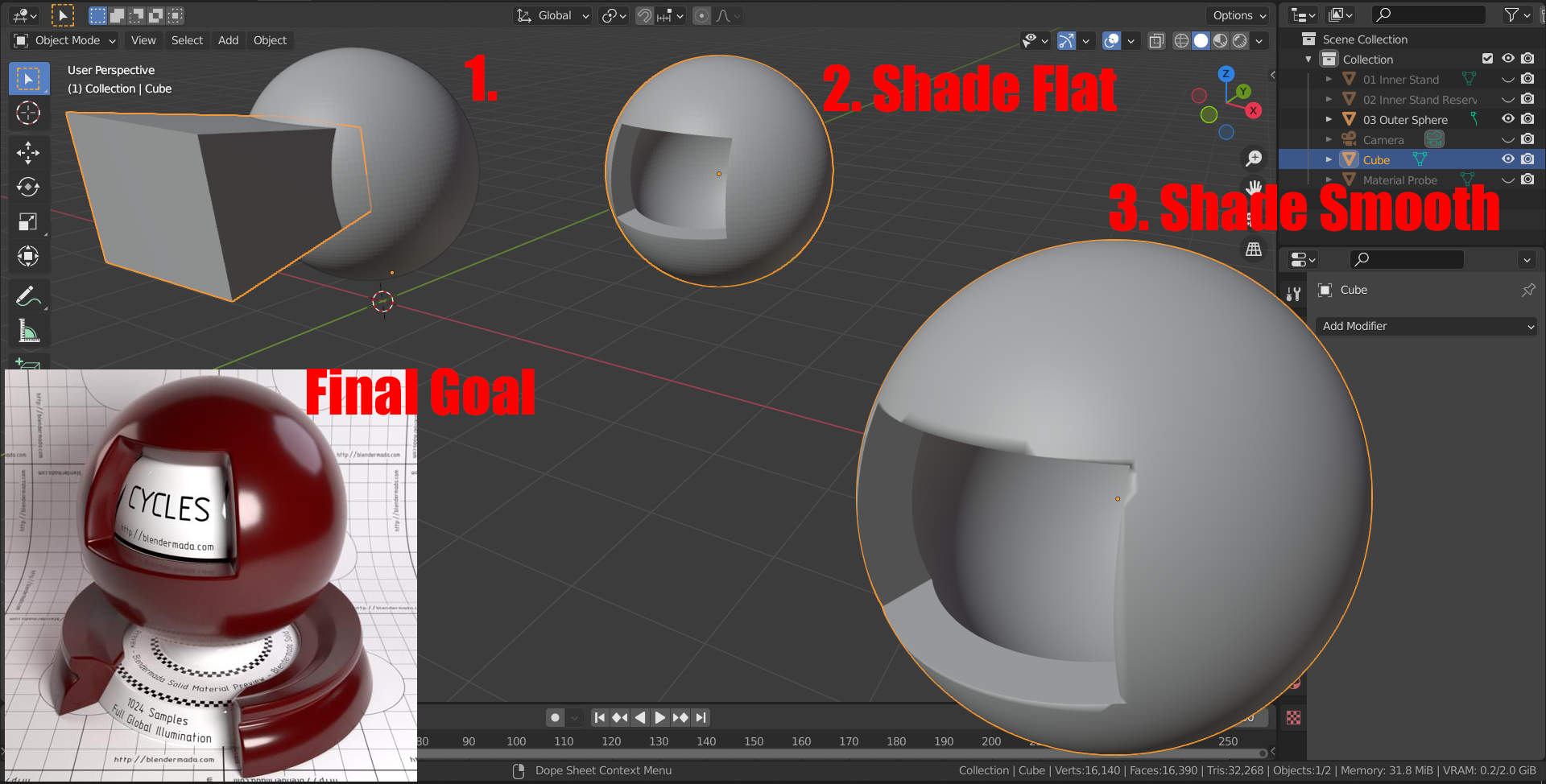Expand the Cube outliner row

[x=1329, y=159]
